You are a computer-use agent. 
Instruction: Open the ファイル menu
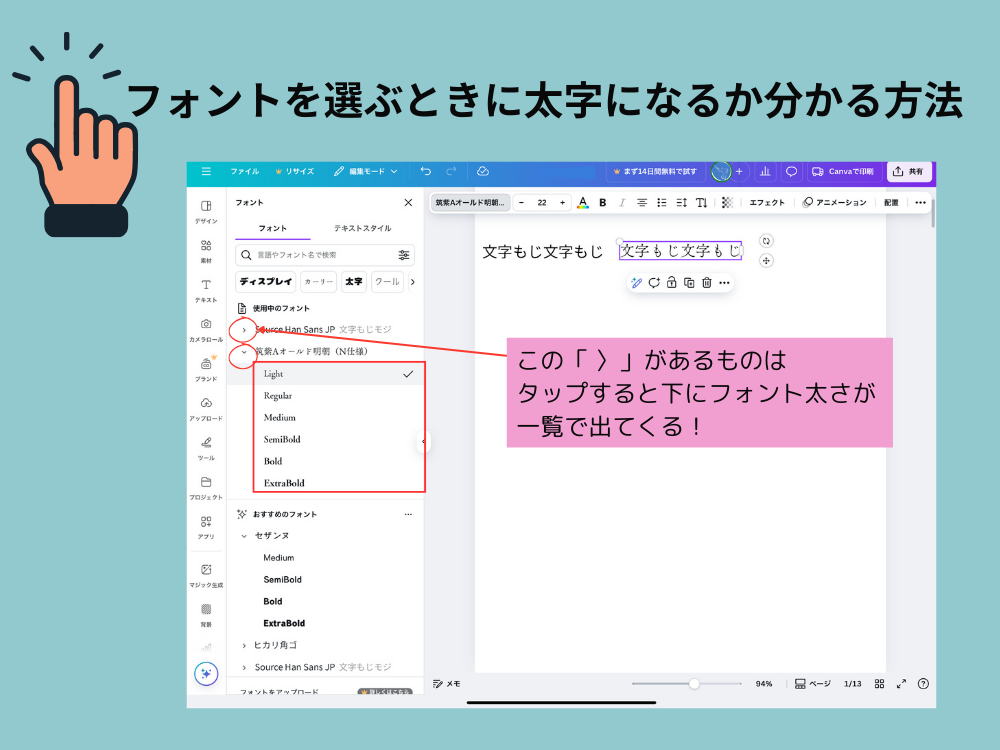(x=247, y=172)
